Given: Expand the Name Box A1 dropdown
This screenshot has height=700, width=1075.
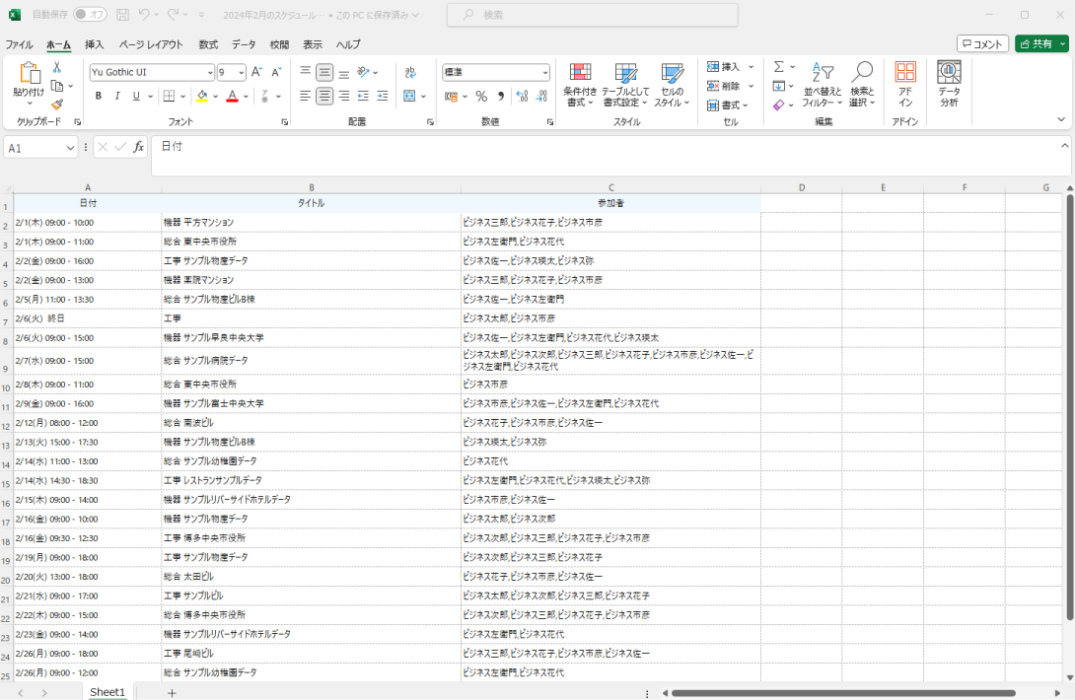Looking at the screenshot, I should pos(70,148).
